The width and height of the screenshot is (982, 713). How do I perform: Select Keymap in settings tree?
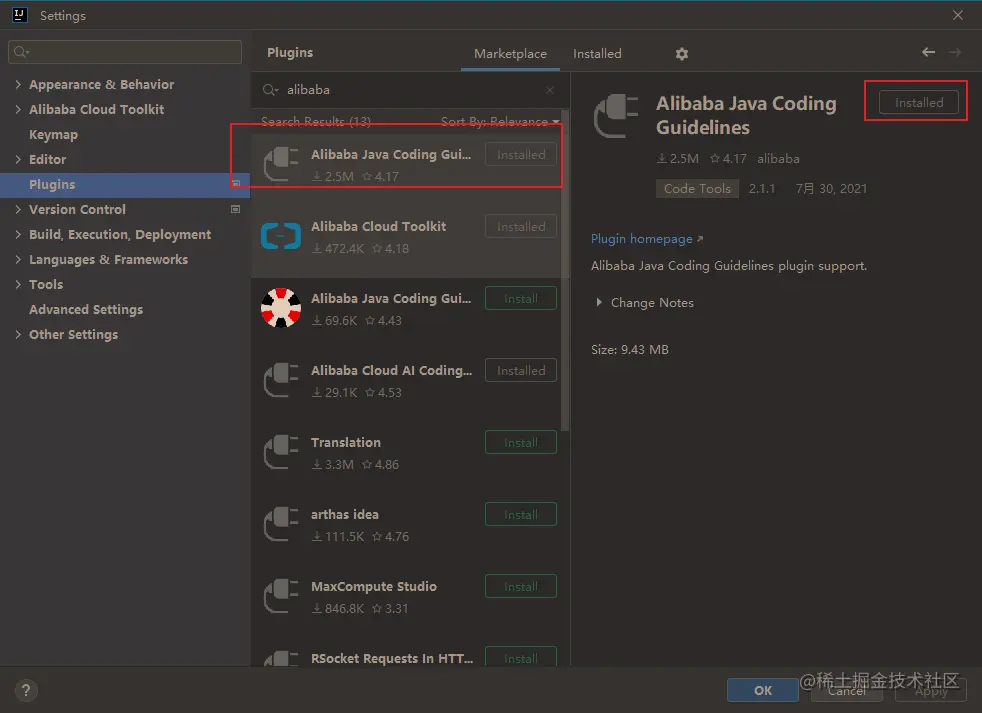[53, 134]
